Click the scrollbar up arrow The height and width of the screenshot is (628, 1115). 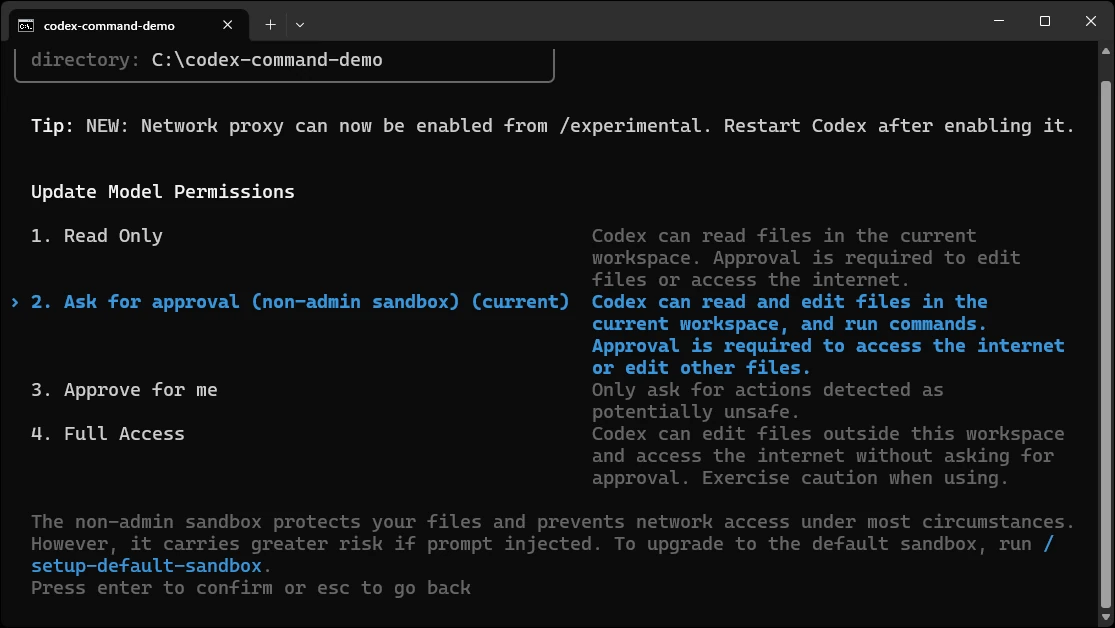(x=1106, y=51)
